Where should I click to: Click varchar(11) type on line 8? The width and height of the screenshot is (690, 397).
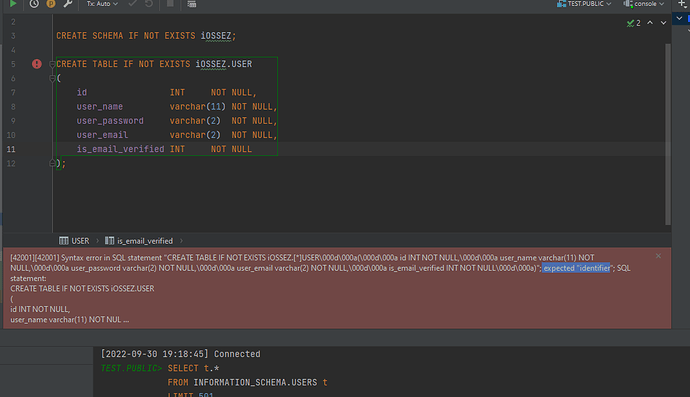tap(198, 107)
